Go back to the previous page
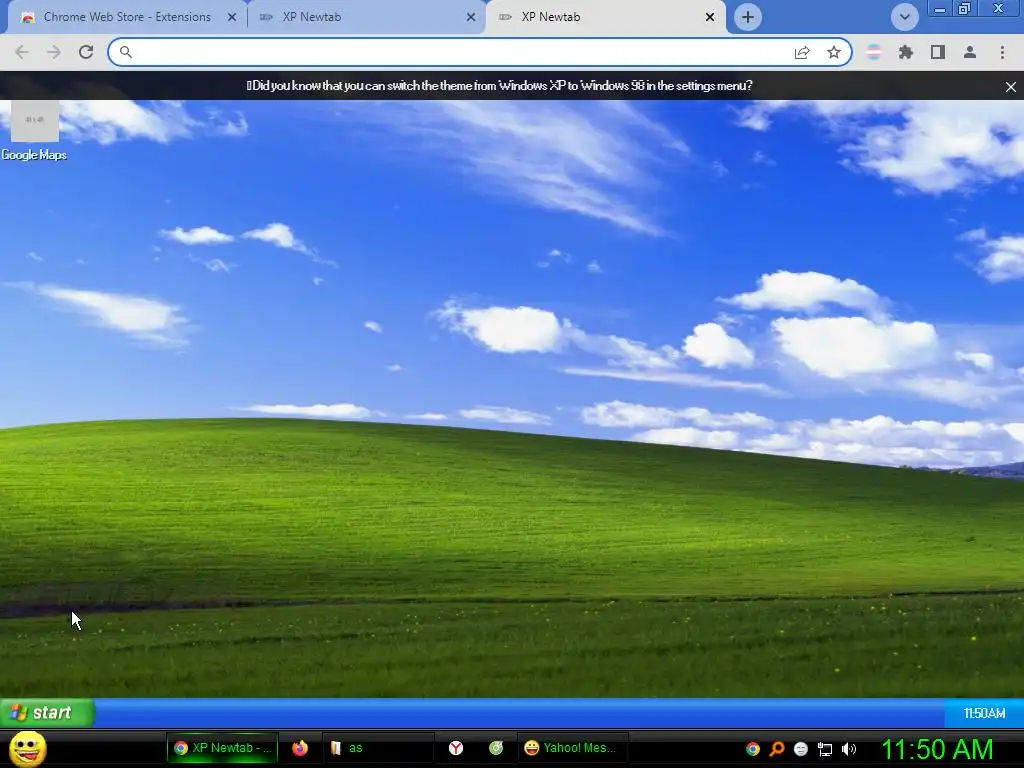The height and width of the screenshot is (768, 1024). [22, 52]
